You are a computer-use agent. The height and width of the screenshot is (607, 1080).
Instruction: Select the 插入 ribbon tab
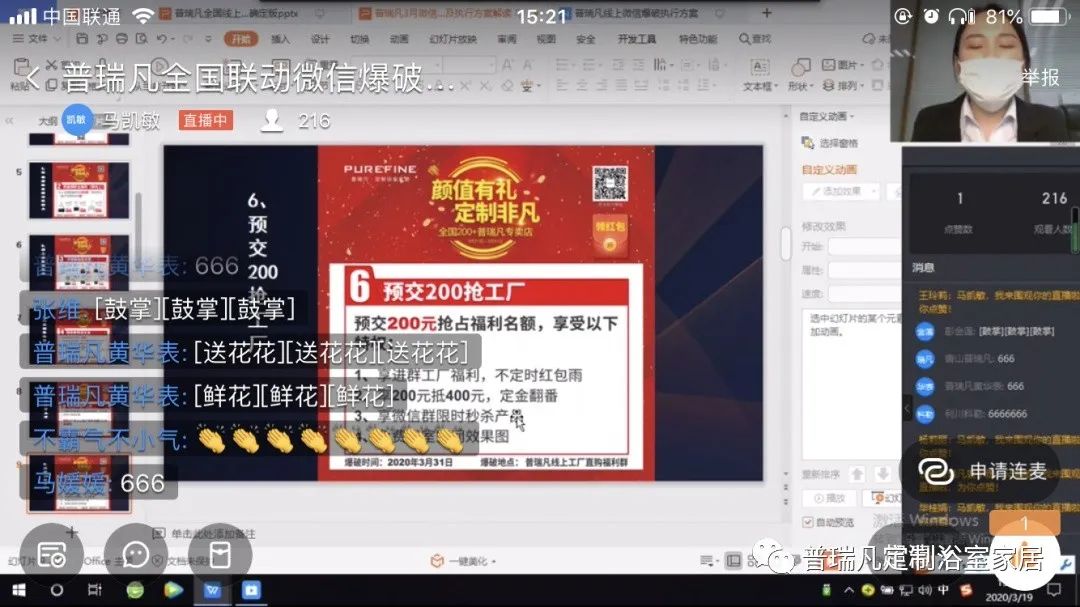[x=280, y=39]
